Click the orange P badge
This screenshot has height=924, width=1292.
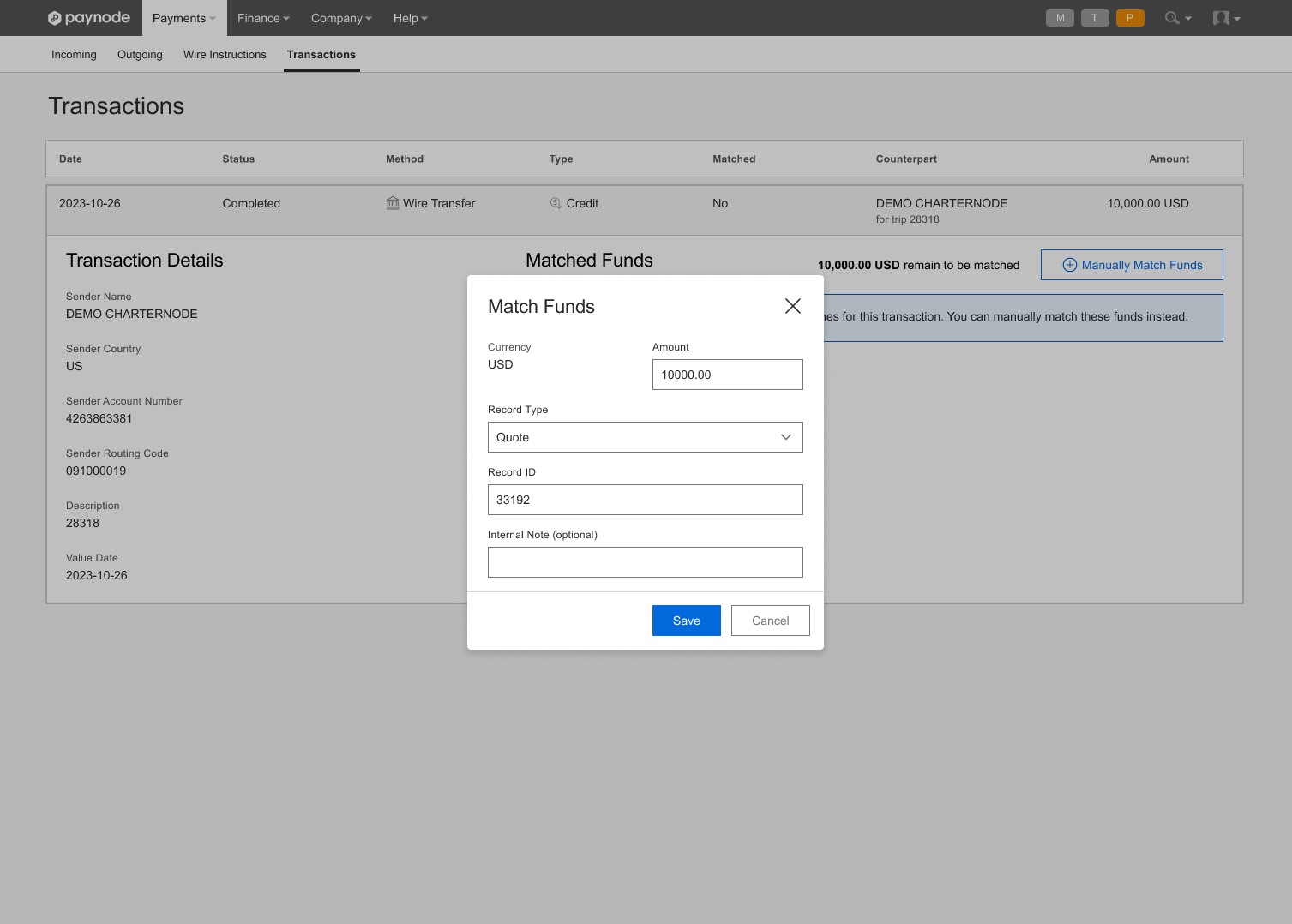[1130, 18]
